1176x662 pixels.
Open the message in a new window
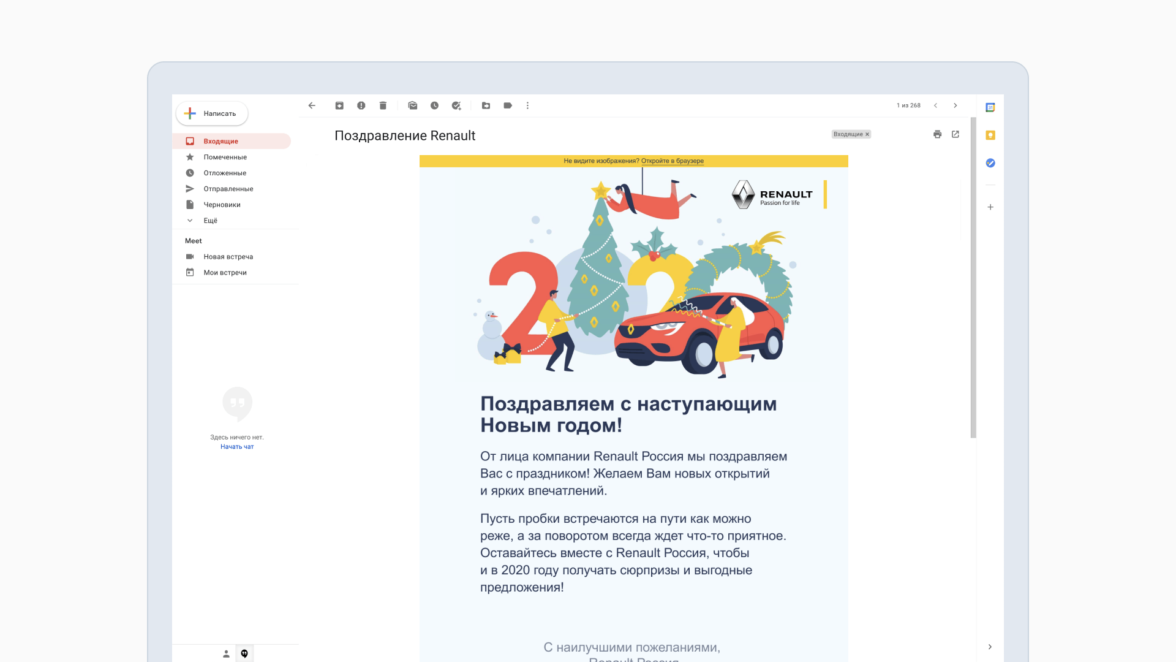955,134
